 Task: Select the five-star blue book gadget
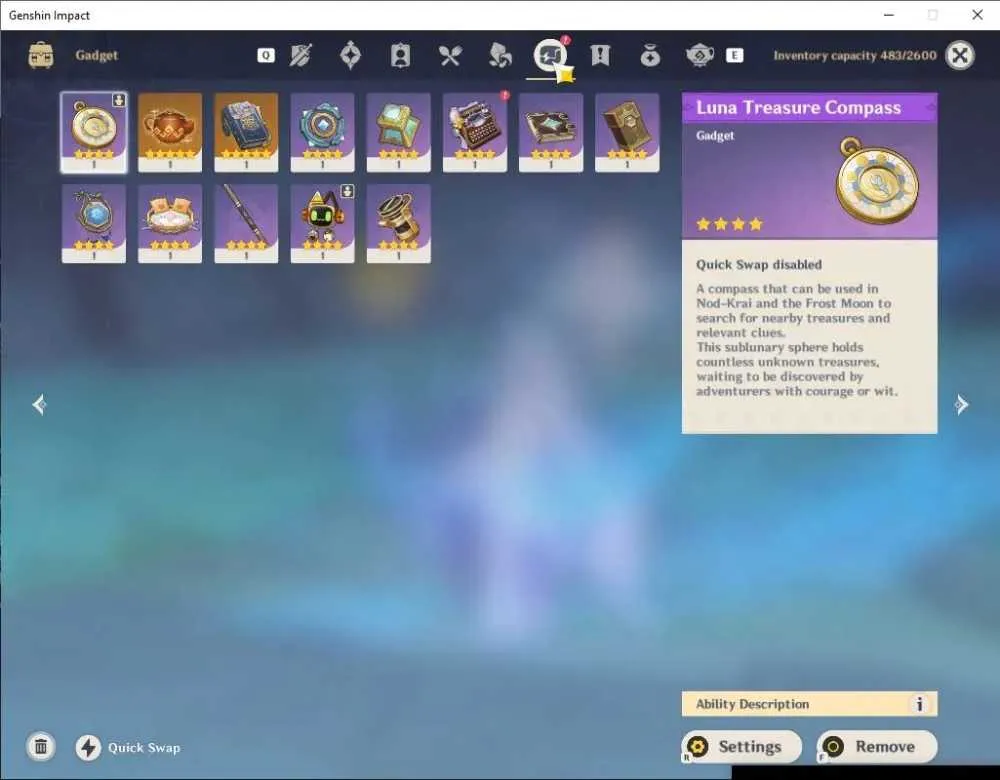[246, 133]
